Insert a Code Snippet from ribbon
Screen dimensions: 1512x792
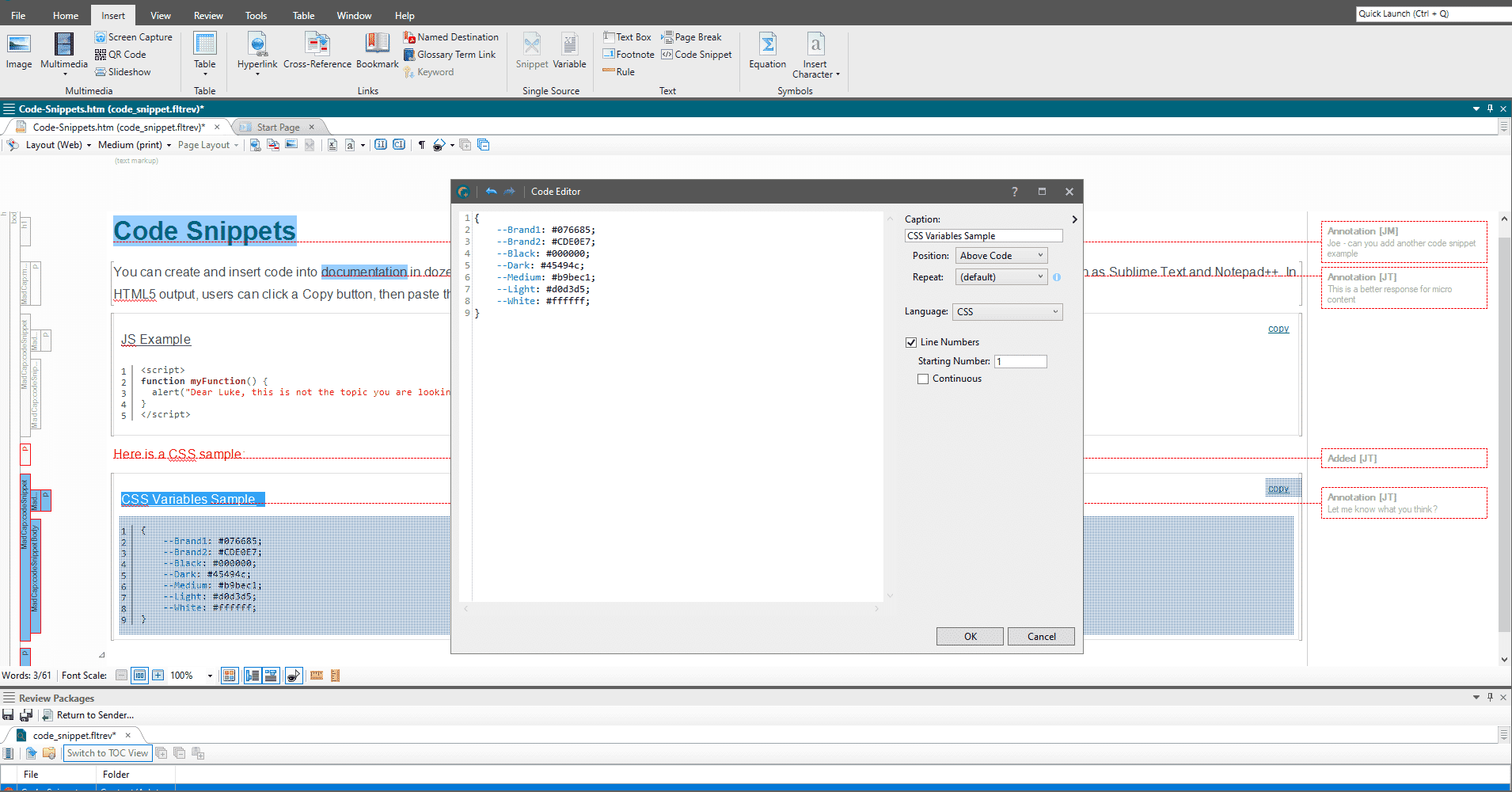coord(697,55)
